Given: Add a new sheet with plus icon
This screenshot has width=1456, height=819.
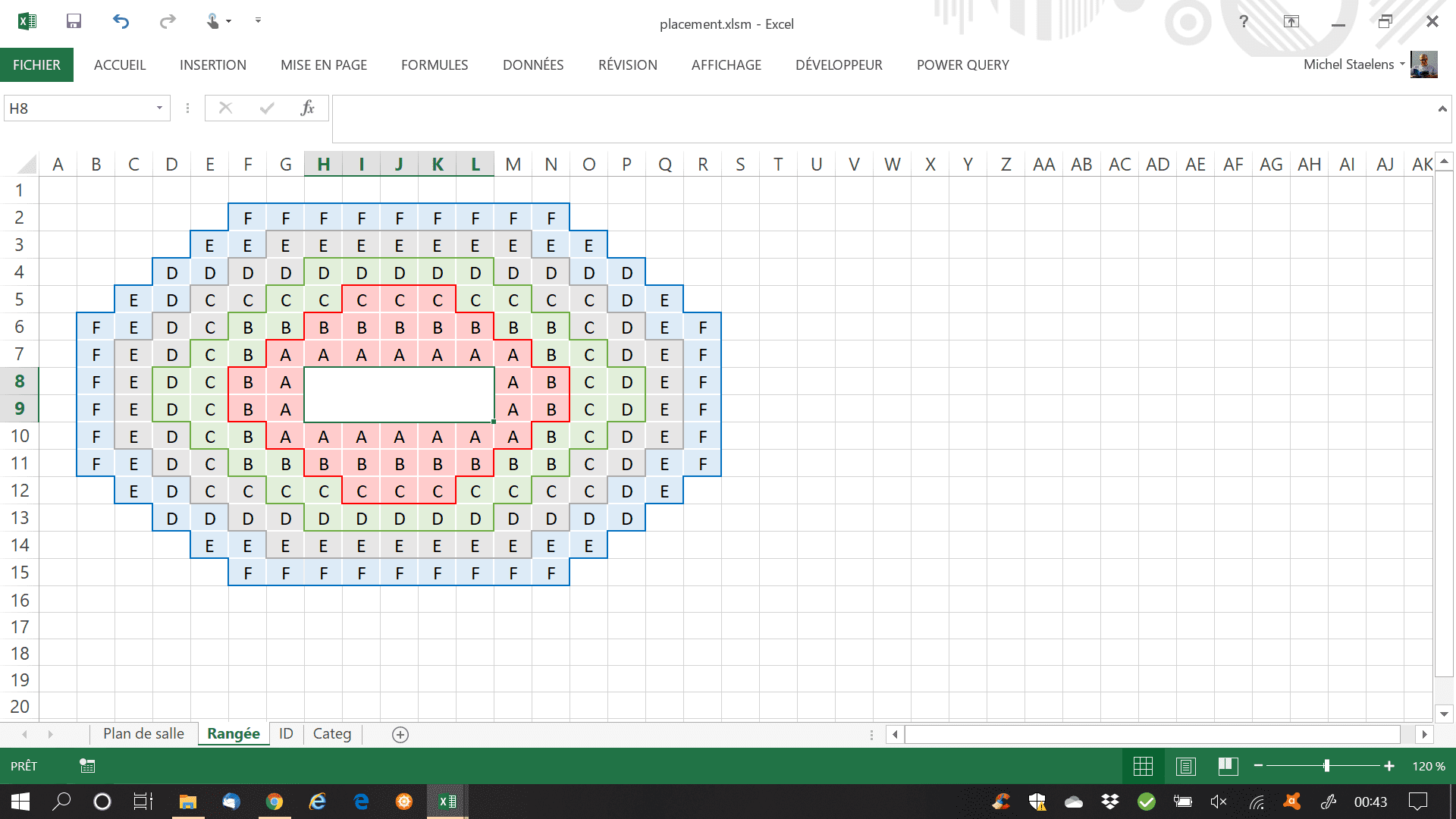Looking at the screenshot, I should click(x=400, y=734).
